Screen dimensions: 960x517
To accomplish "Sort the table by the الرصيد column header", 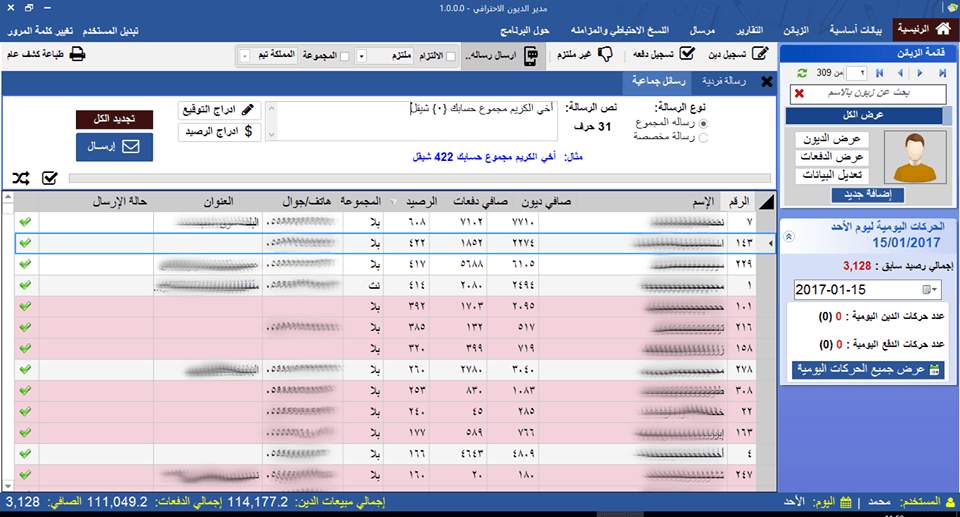I will pos(421,202).
